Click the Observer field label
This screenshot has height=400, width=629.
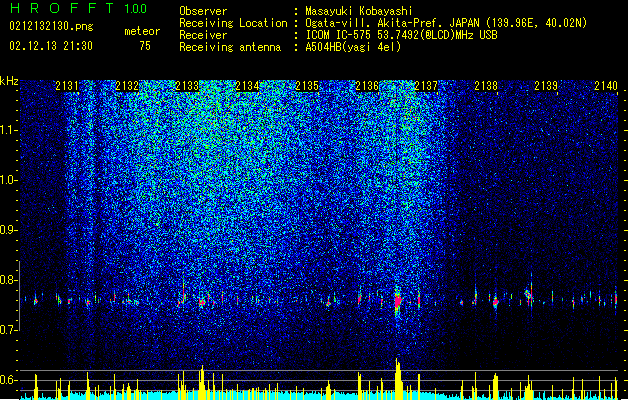click(x=203, y=11)
